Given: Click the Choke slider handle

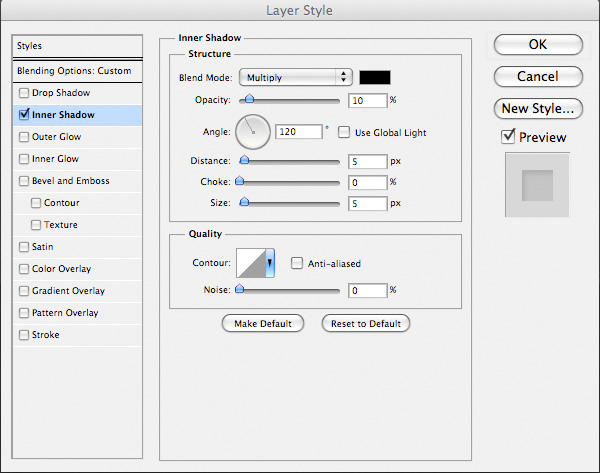Looking at the screenshot, I should click(240, 181).
